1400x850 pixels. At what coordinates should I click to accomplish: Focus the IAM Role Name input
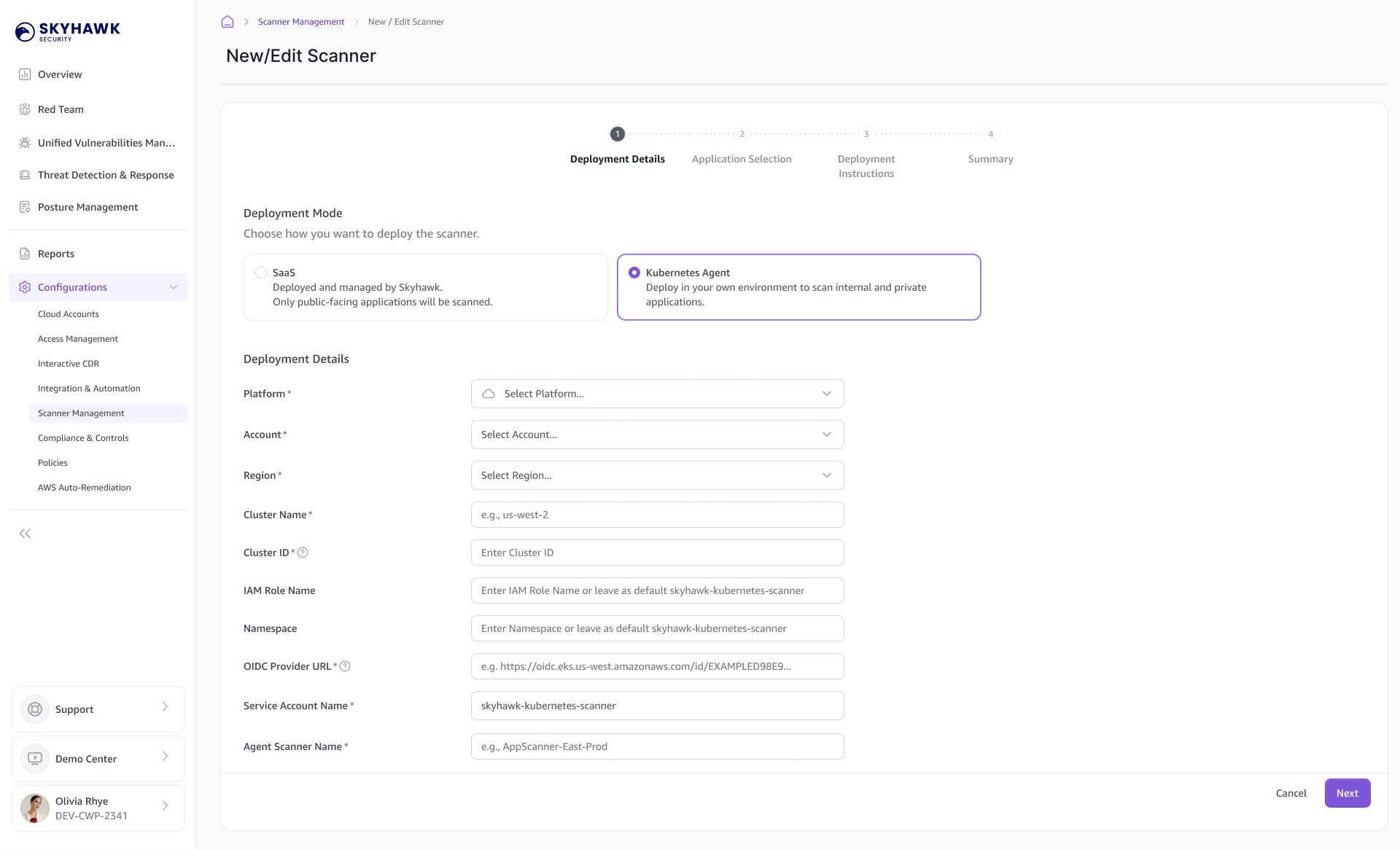(x=658, y=590)
